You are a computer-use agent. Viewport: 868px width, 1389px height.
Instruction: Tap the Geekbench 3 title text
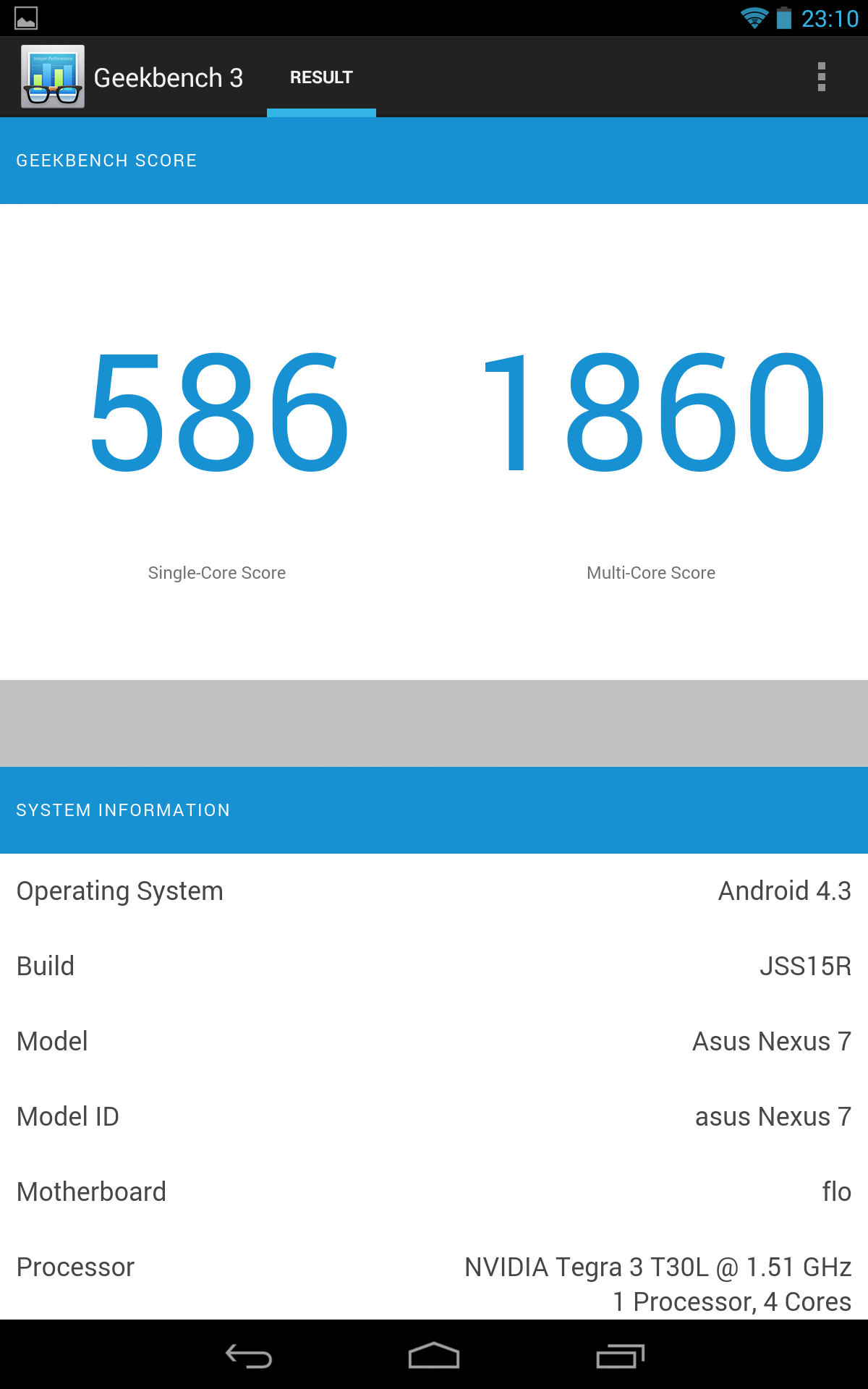coord(168,77)
